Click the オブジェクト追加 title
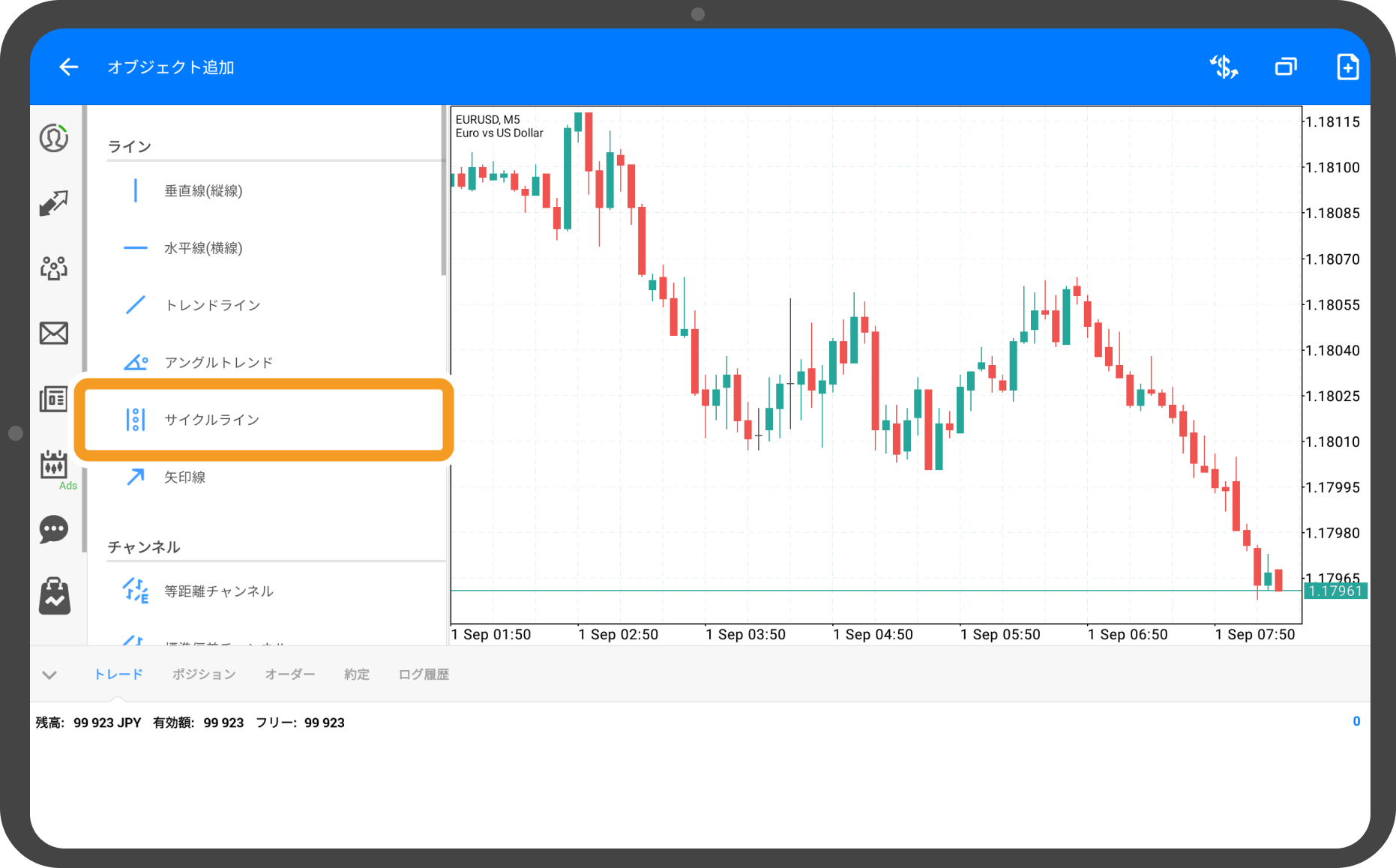Screen dimensions: 1396x868 tap(171, 67)
